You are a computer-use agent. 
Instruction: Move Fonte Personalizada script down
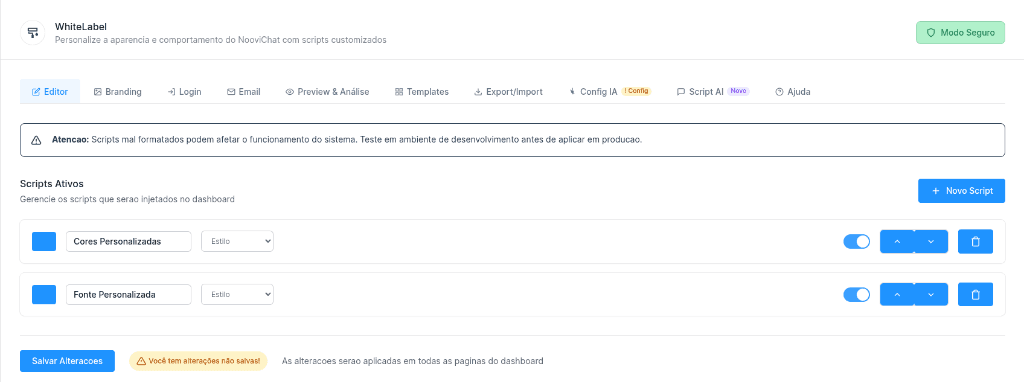(x=931, y=294)
